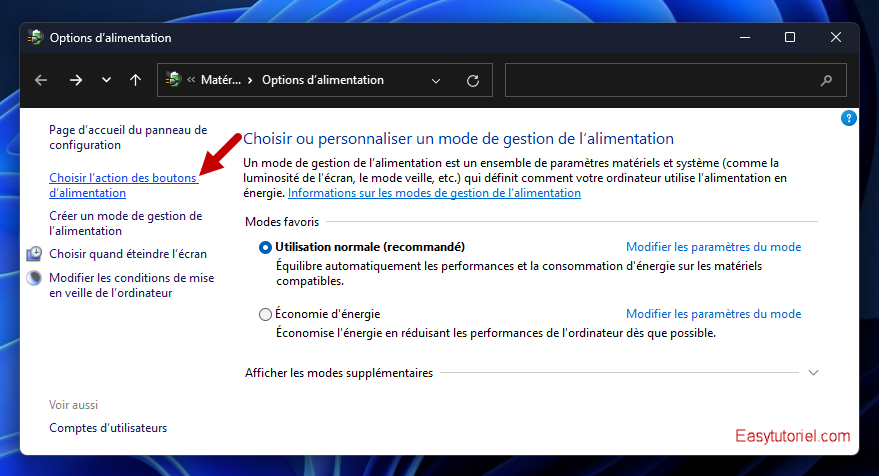Viewport: 879px width, 476px height.
Task: Go forward with the right arrow button
Action: [76, 80]
